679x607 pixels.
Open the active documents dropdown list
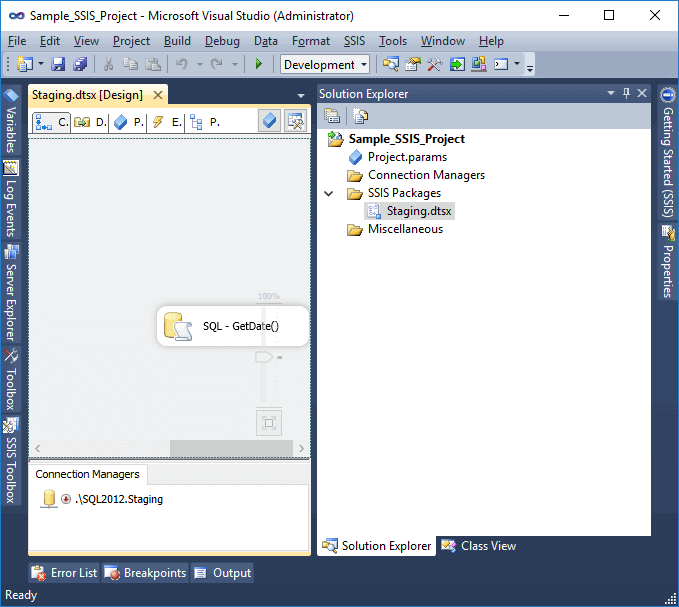click(301, 96)
